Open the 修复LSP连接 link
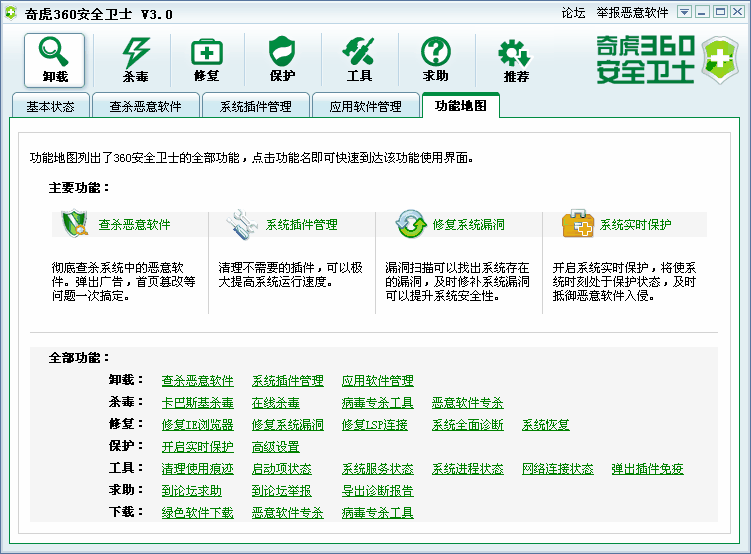Screen dimensions: 751x554 (375, 425)
